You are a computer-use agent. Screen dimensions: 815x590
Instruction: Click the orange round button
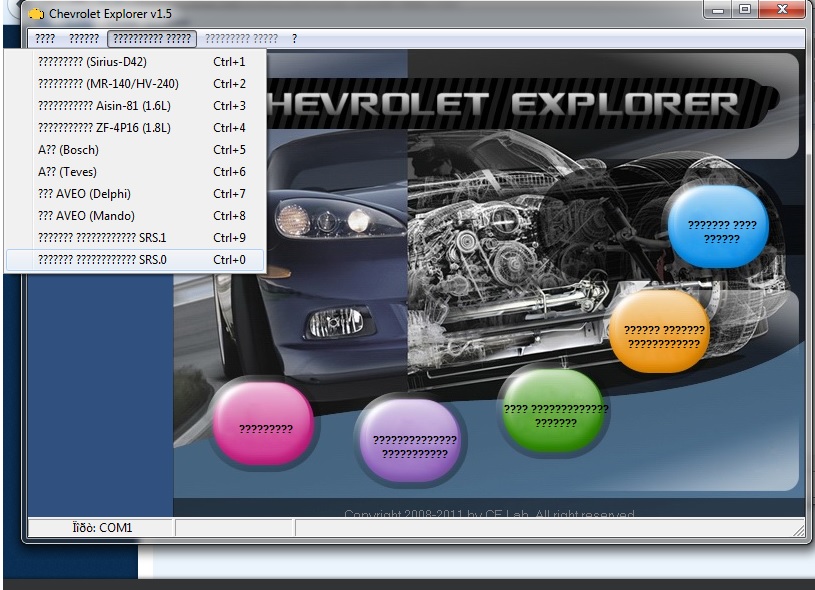pyautogui.click(x=660, y=332)
